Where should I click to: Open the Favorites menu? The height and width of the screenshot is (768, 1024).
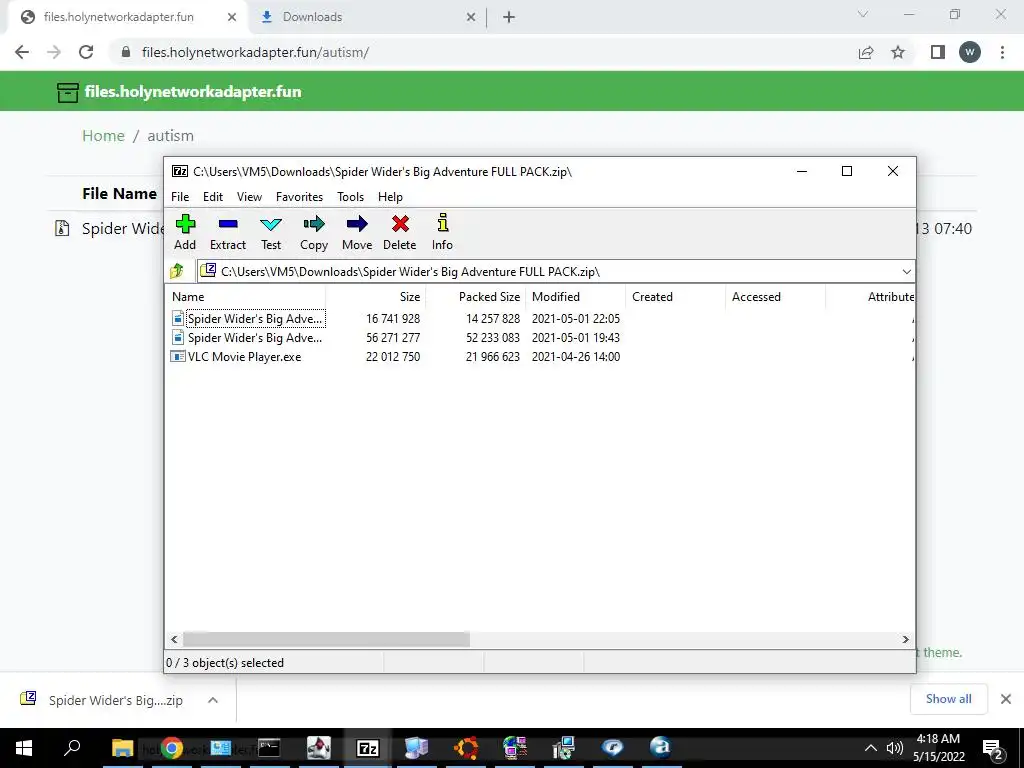click(x=299, y=197)
